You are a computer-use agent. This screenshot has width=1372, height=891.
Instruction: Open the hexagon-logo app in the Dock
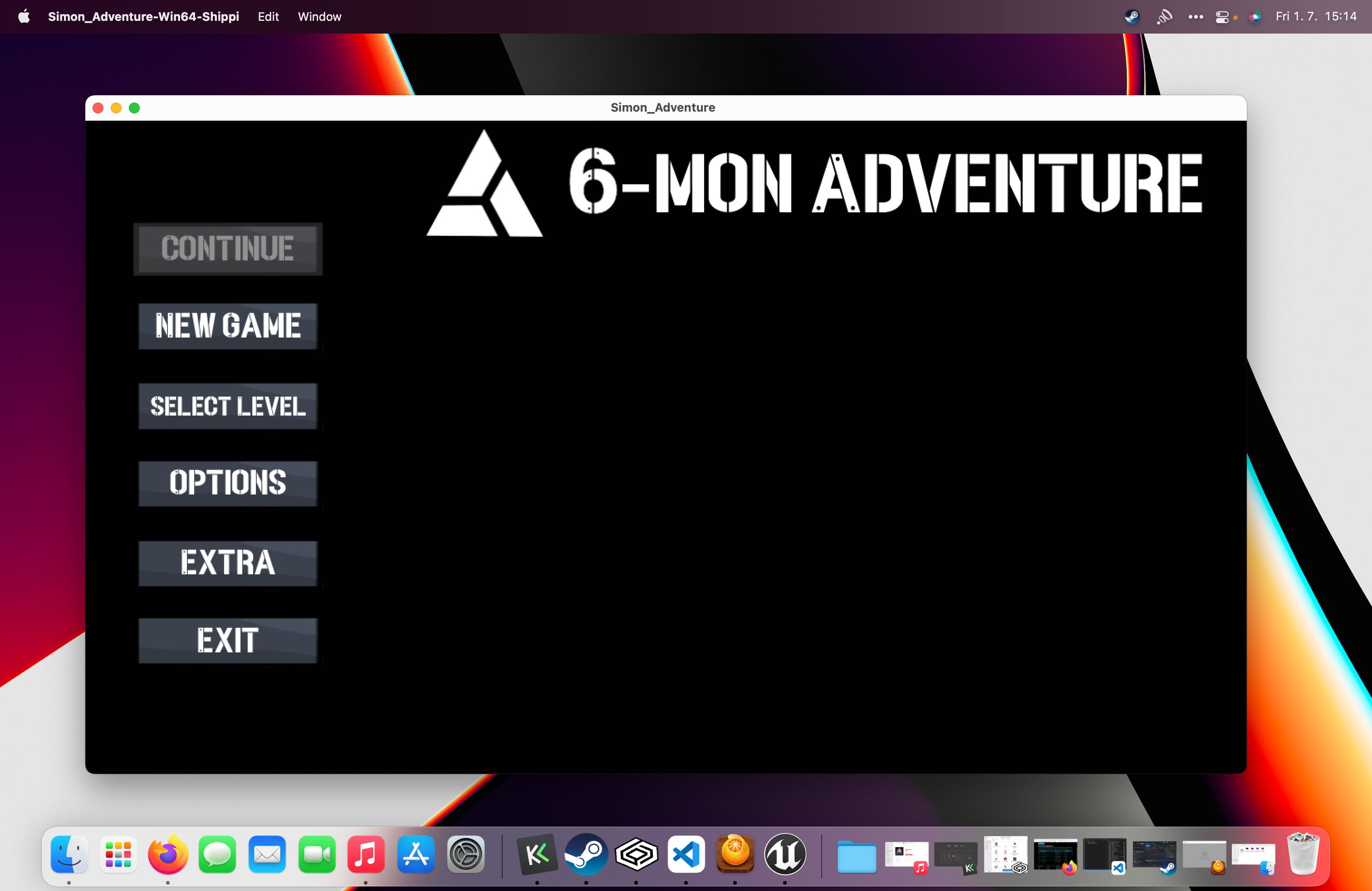coord(636,854)
